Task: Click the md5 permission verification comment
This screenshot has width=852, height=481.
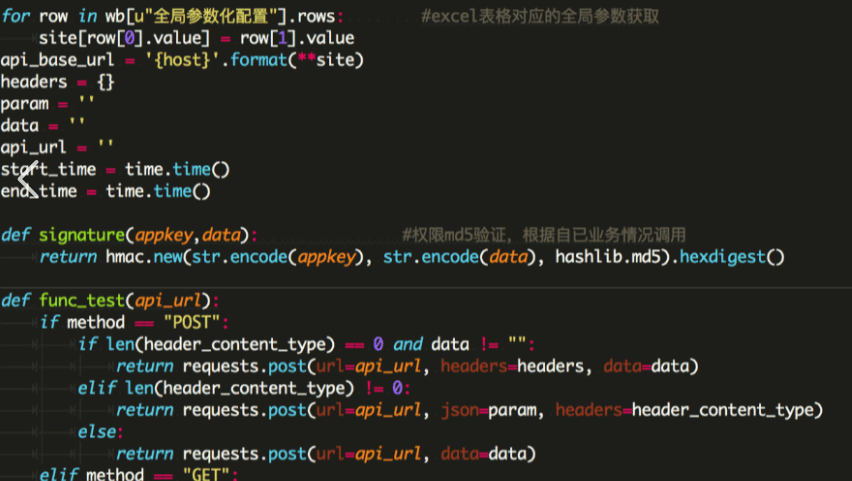Action: coord(543,235)
